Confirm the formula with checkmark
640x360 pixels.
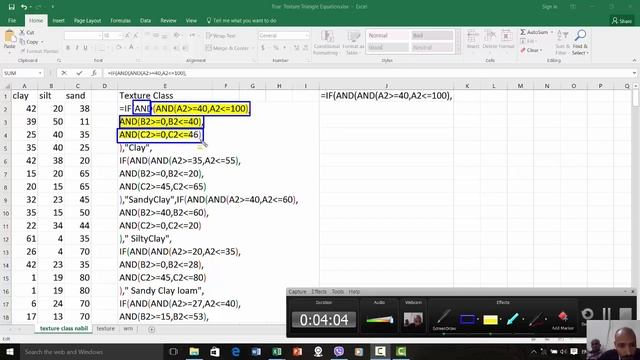coord(79,73)
